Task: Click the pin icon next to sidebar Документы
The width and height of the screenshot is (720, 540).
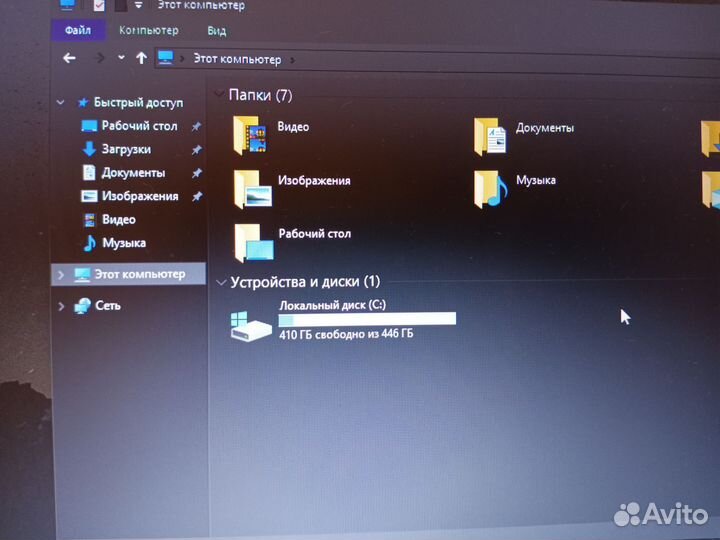Action: coord(197,173)
